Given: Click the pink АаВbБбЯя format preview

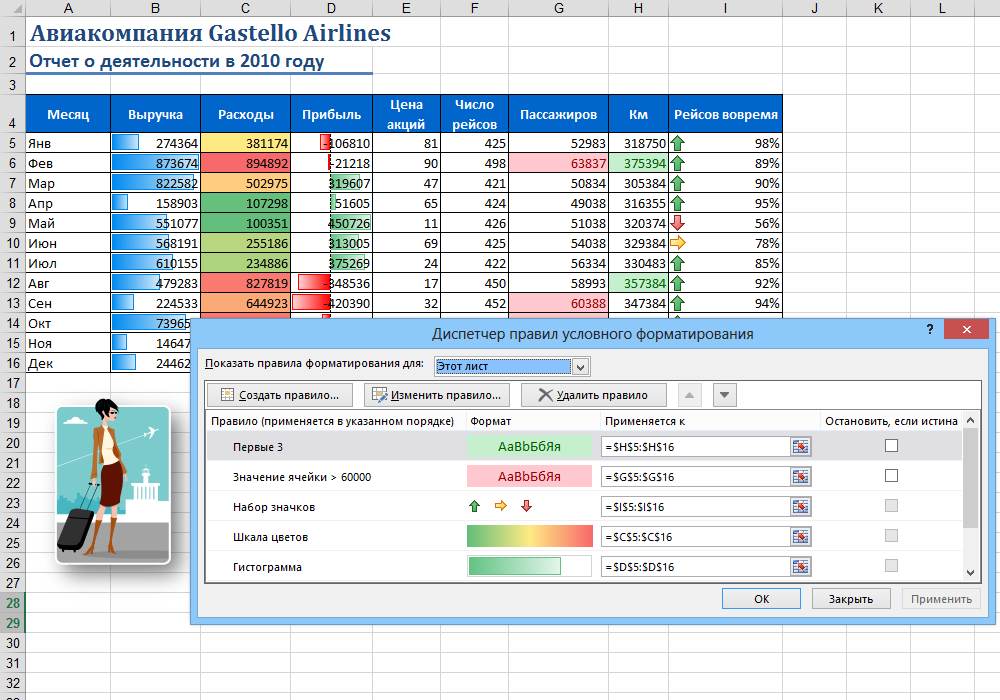Looking at the screenshot, I should [x=529, y=477].
